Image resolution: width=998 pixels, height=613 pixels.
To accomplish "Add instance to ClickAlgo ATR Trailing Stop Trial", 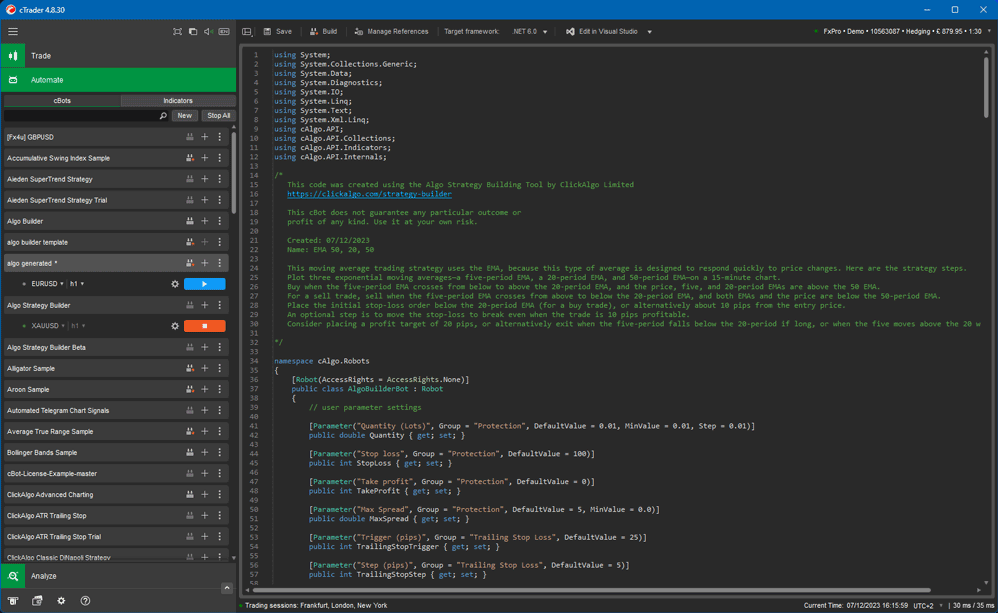I will tap(205, 536).
